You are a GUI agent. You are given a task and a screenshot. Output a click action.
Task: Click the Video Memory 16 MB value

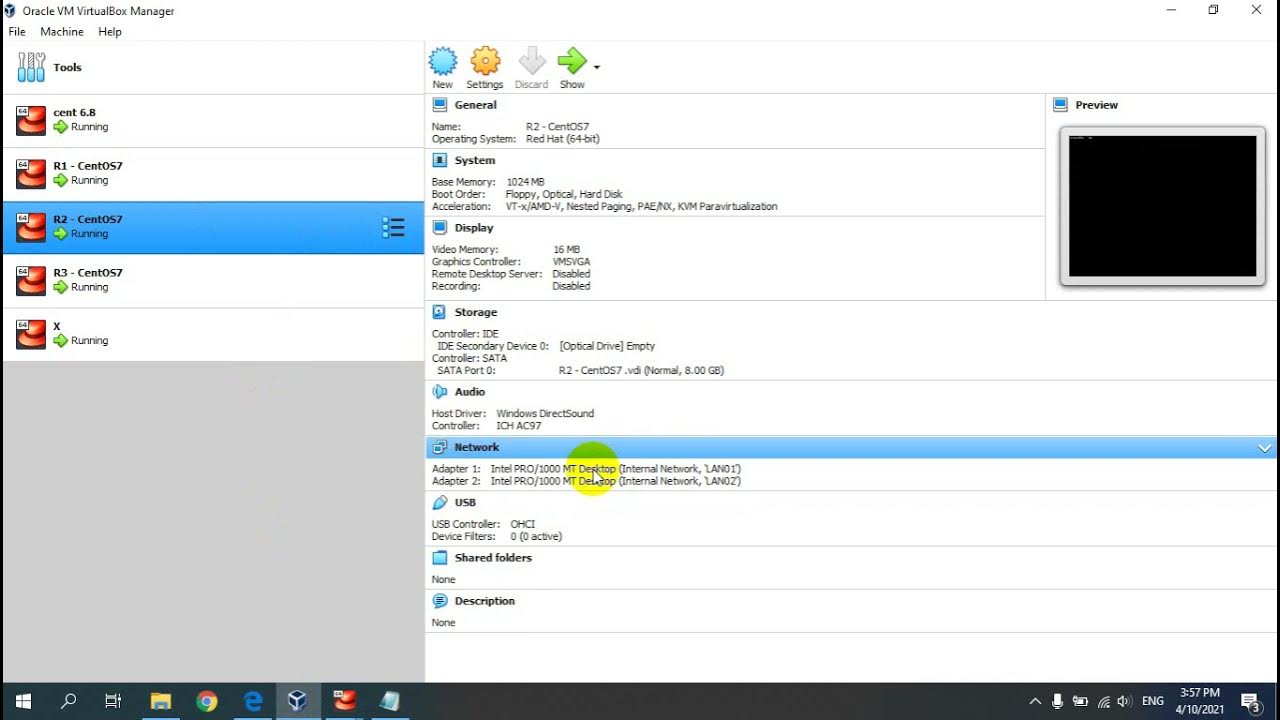tap(566, 250)
